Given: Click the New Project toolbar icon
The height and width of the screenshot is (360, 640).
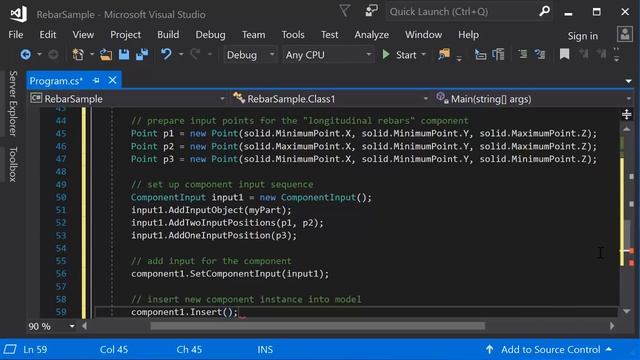Looking at the screenshot, I should (x=78, y=54).
